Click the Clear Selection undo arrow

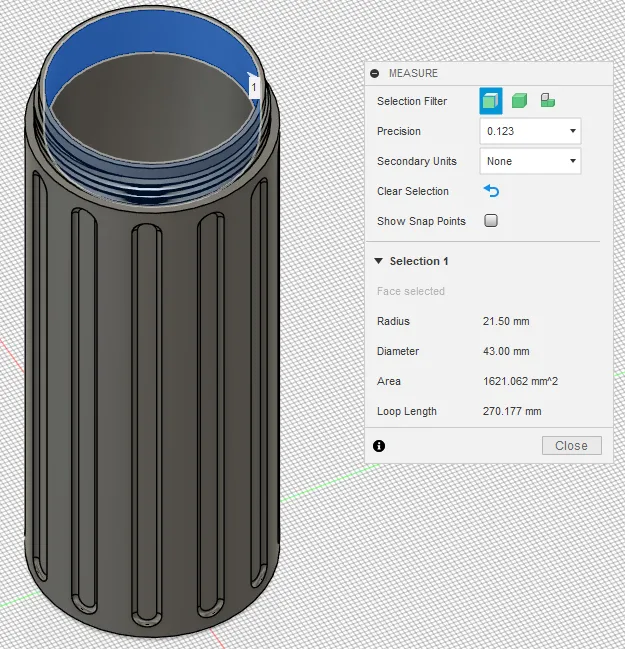(x=490, y=191)
